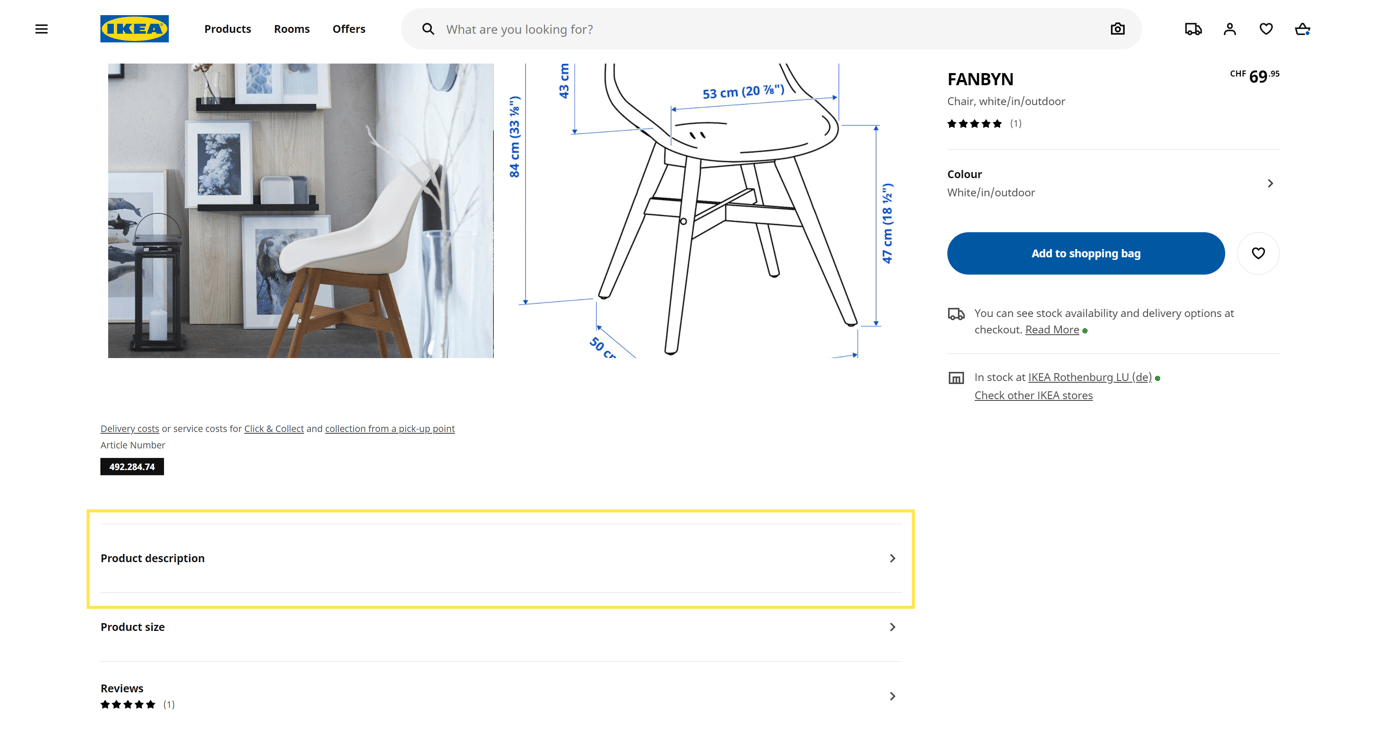Click the chair dimensions drawing image
1400x736 pixels.
coord(700,210)
